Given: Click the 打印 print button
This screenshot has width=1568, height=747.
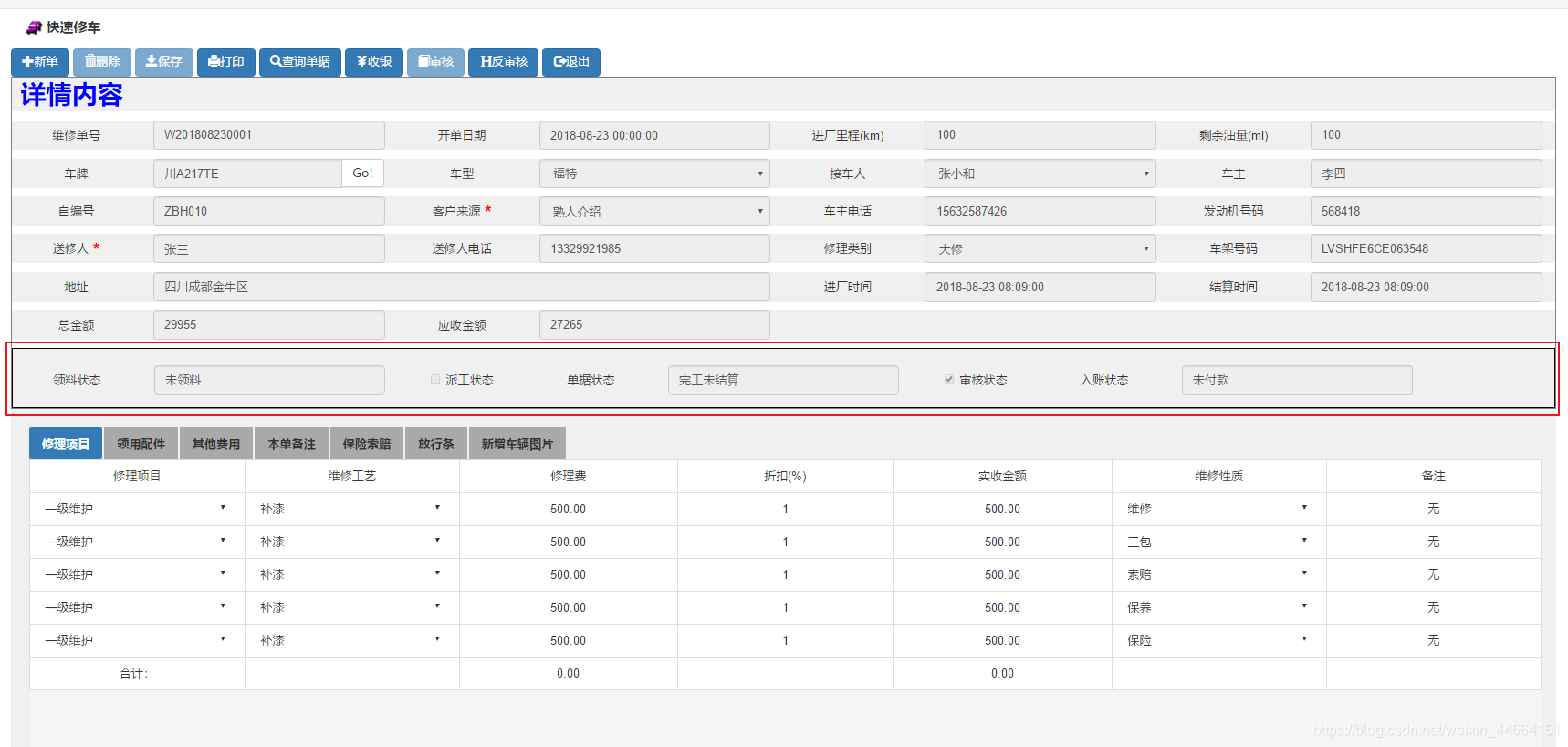Looking at the screenshot, I should pos(226,62).
